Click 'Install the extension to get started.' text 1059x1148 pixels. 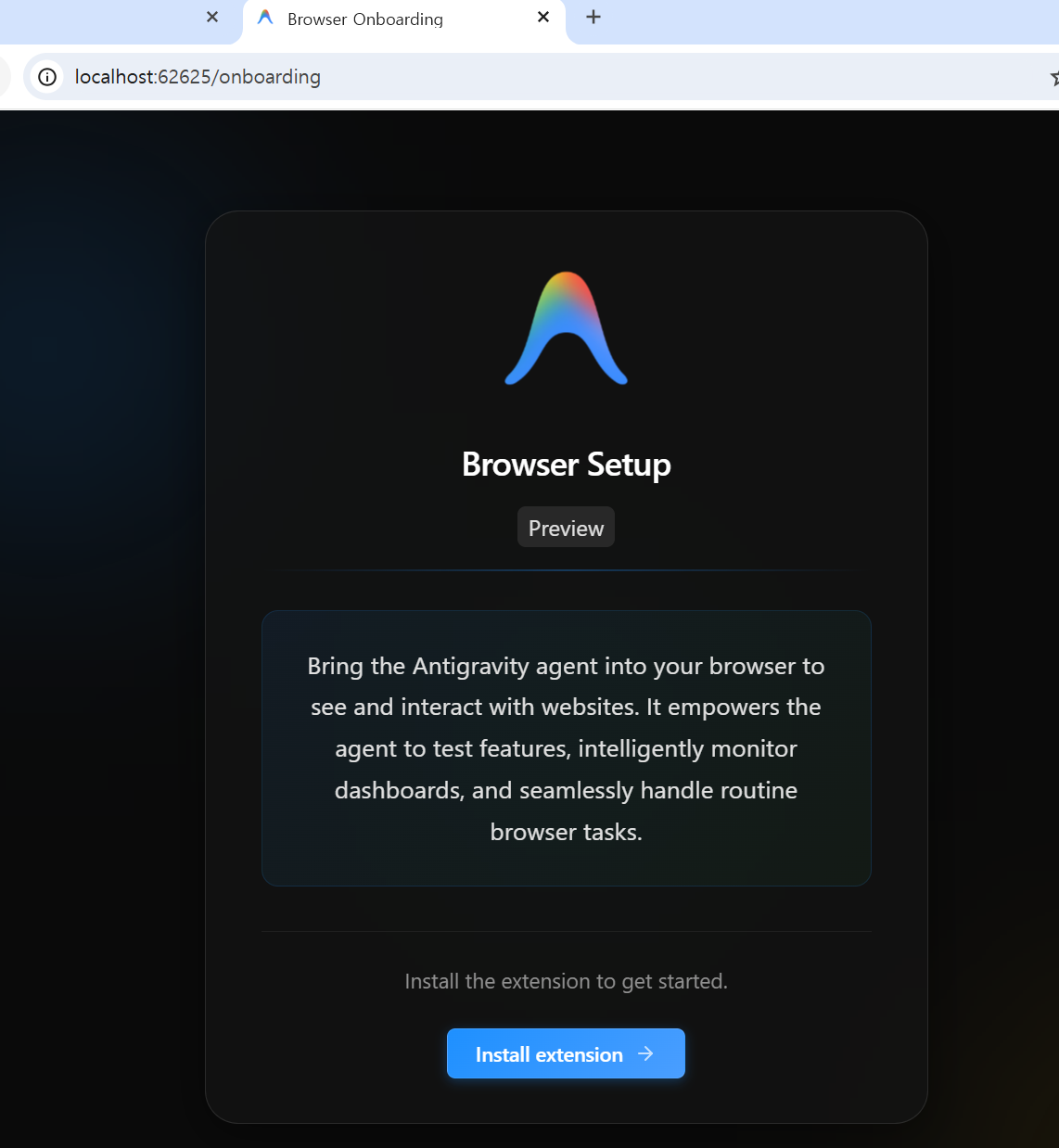566,981
